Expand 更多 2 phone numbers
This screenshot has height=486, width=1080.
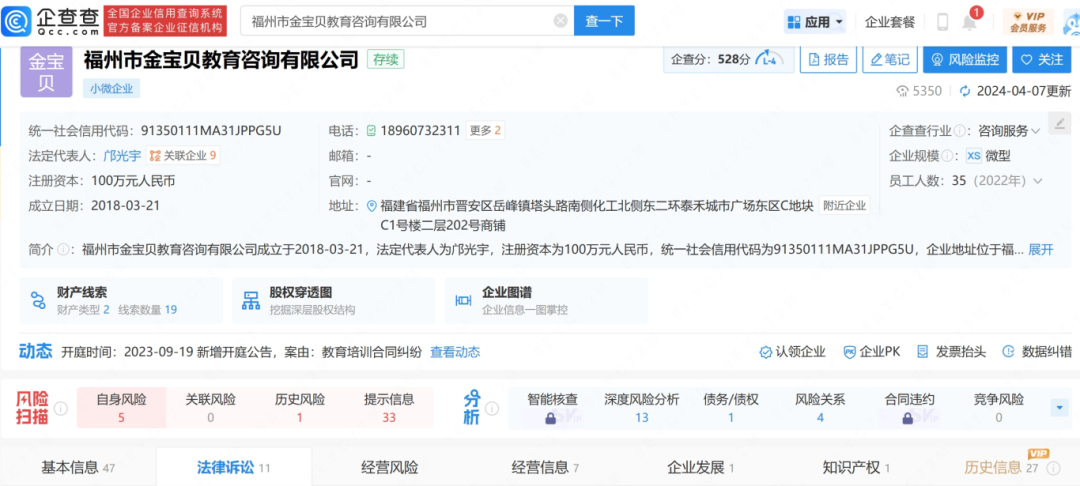tap(485, 130)
